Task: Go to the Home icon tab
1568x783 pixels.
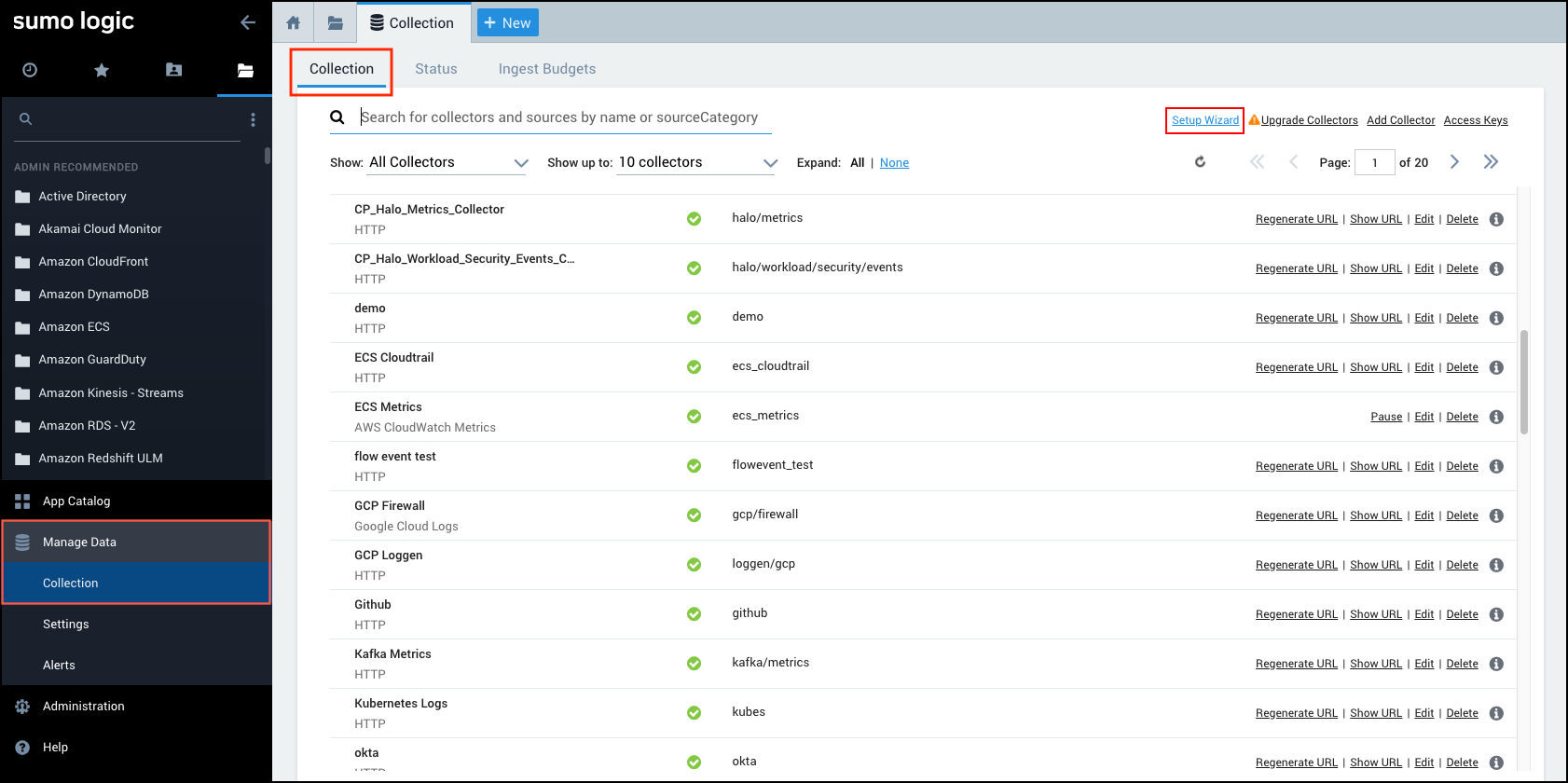Action: pyautogui.click(x=294, y=22)
